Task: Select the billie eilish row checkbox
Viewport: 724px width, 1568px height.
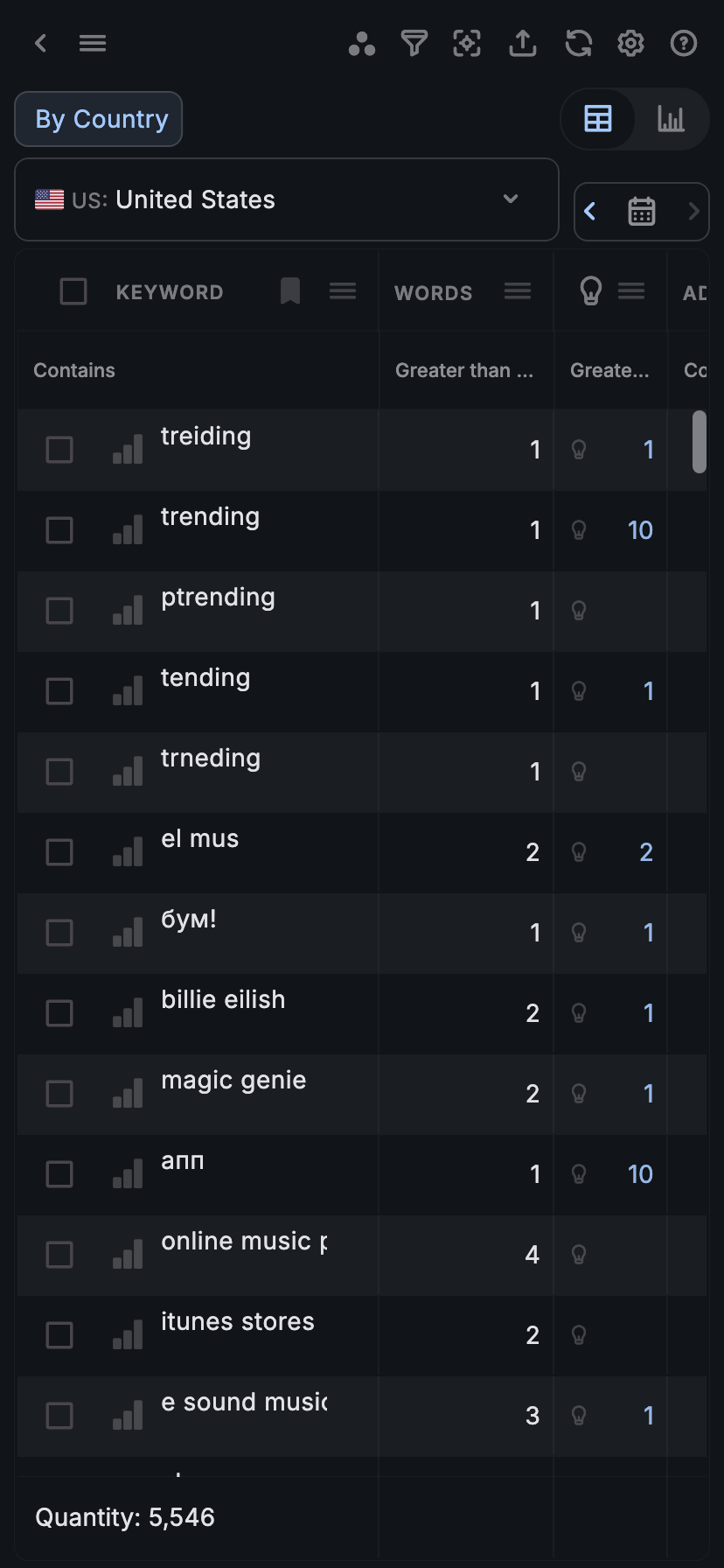Action: click(59, 1013)
